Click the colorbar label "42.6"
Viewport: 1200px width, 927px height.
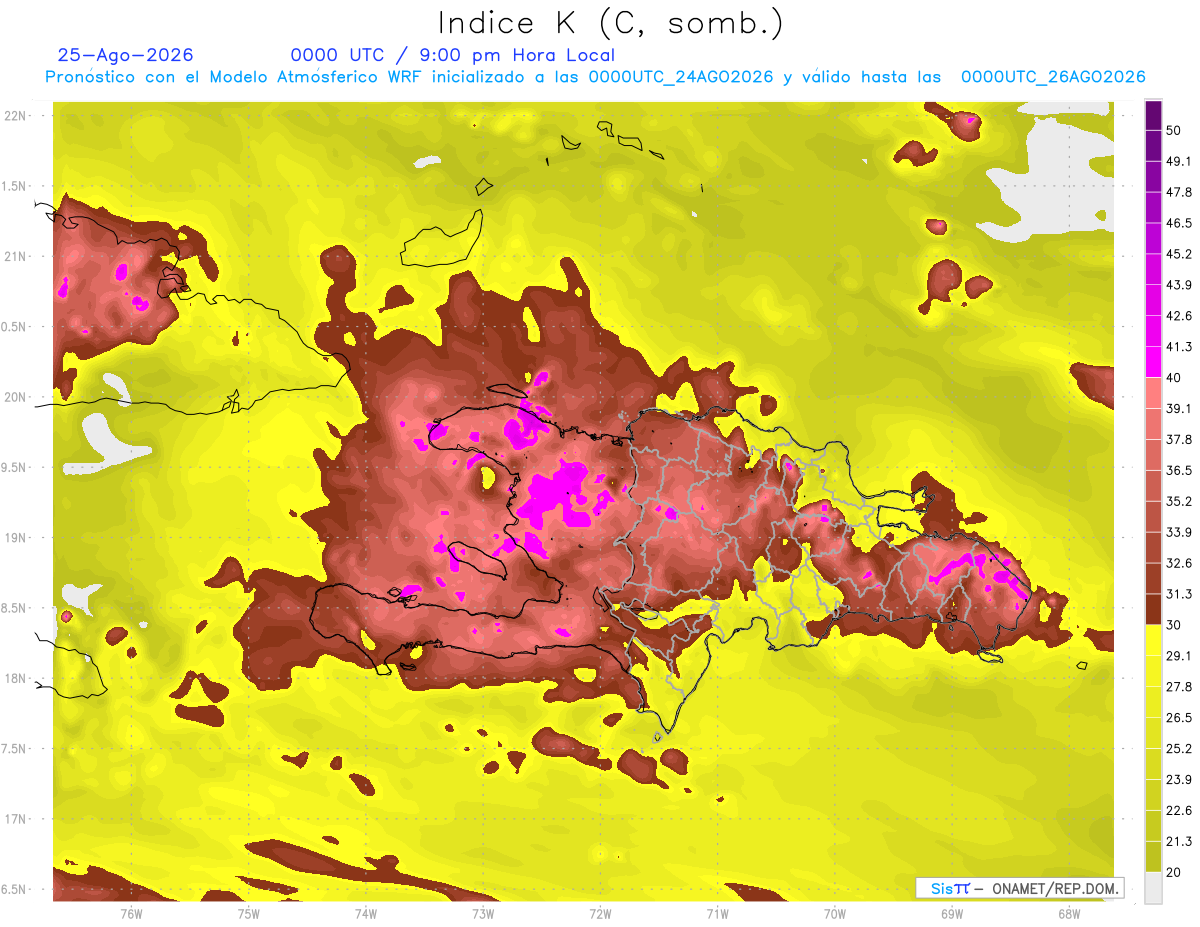[1179, 316]
